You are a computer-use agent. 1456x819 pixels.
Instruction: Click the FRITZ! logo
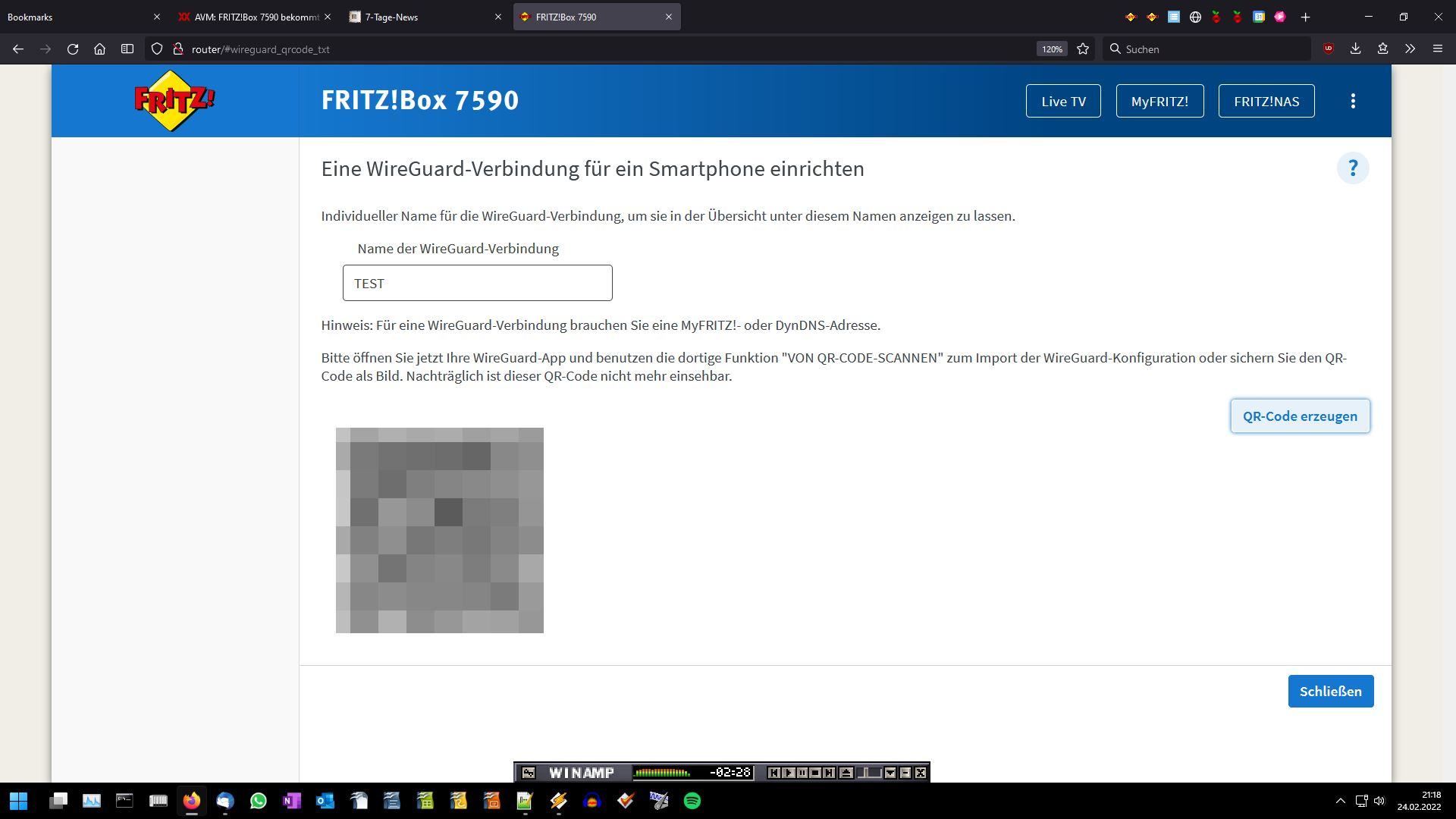click(174, 101)
